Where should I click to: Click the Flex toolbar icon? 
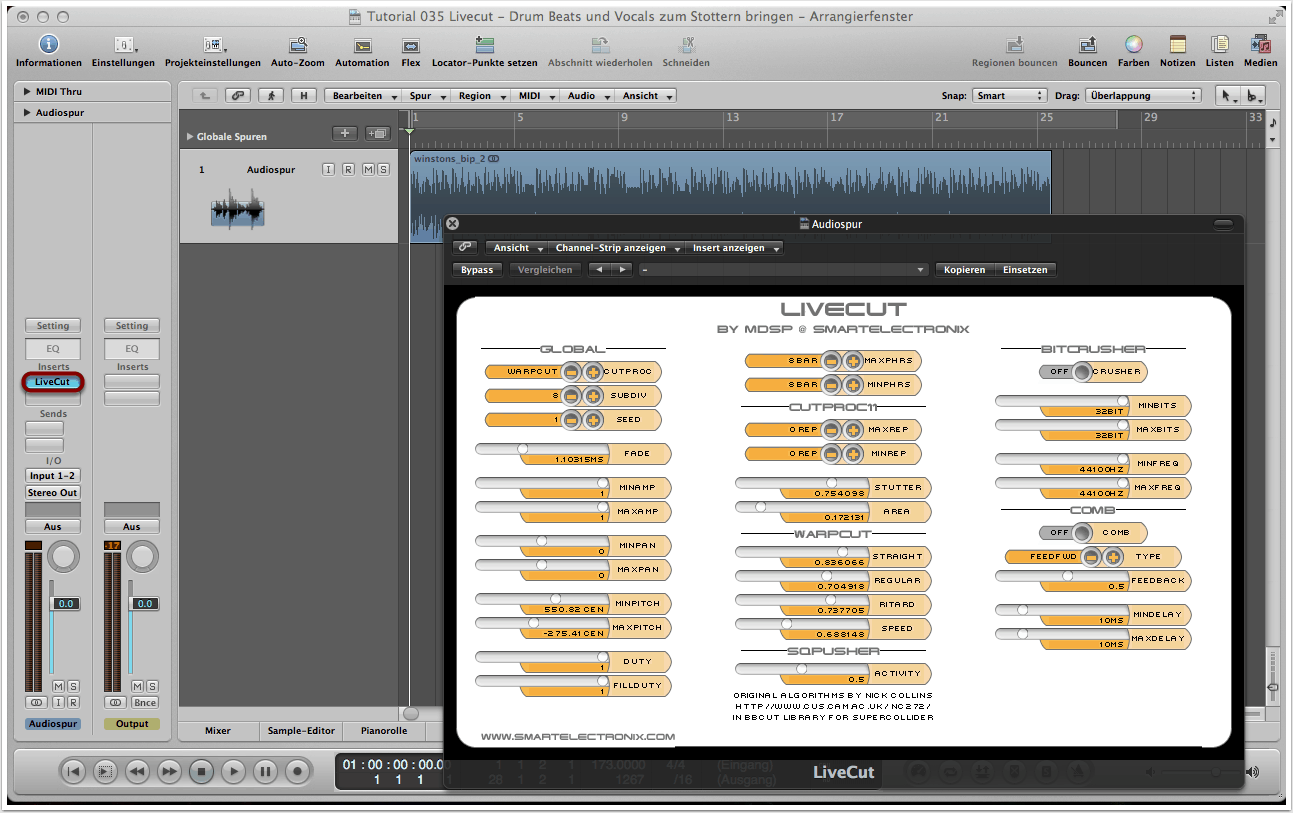(410, 45)
